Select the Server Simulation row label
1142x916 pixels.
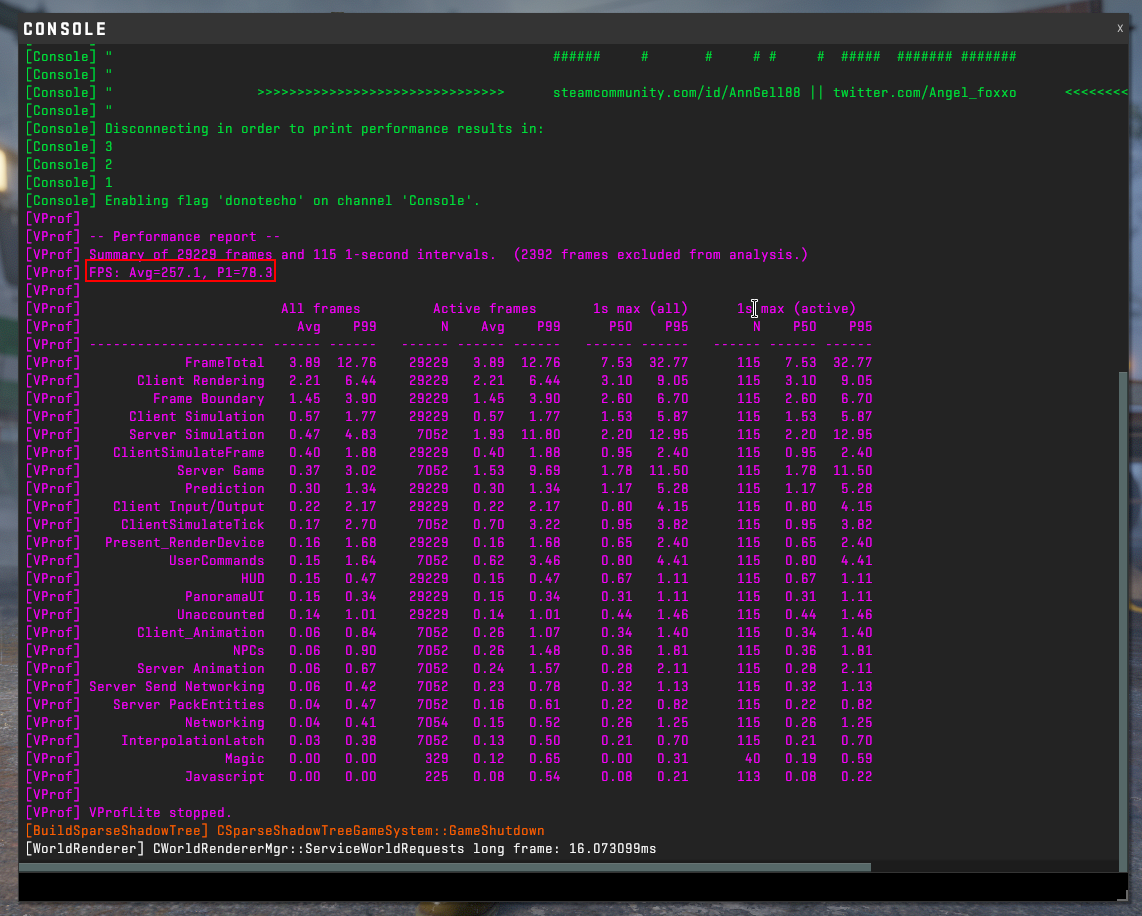(x=196, y=435)
